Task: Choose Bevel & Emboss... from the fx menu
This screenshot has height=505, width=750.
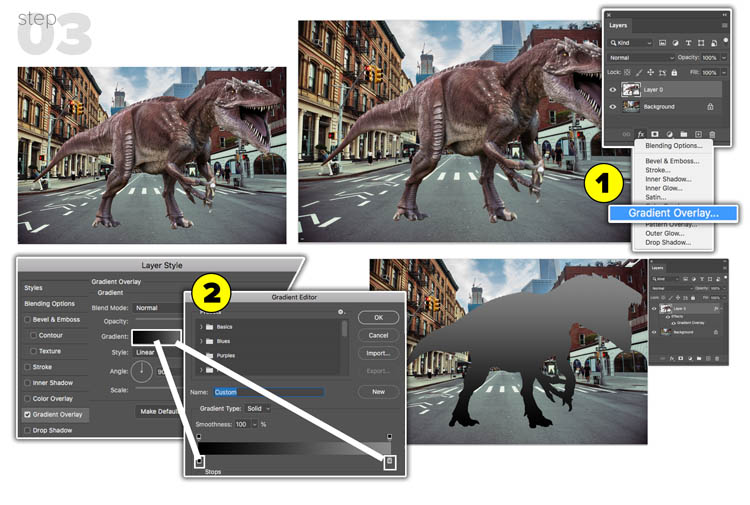Action: click(x=672, y=161)
